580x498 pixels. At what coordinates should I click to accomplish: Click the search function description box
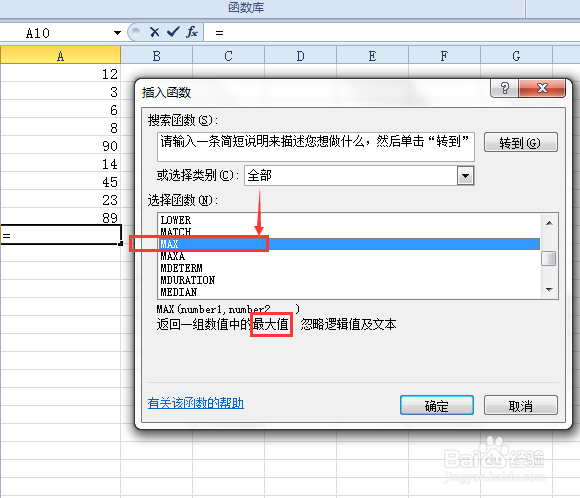point(316,147)
